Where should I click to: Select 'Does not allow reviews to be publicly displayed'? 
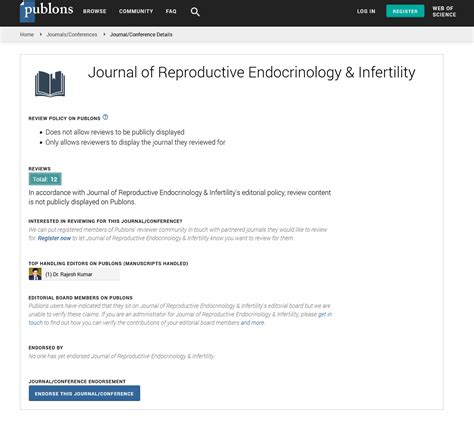click(115, 132)
